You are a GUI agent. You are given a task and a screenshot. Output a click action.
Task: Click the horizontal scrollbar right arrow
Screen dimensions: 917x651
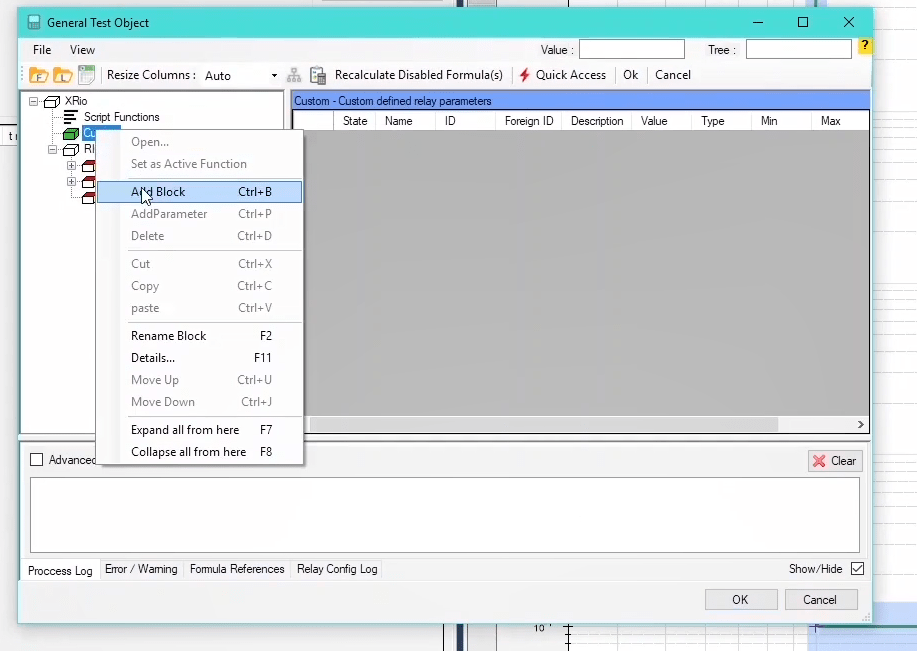point(861,425)
